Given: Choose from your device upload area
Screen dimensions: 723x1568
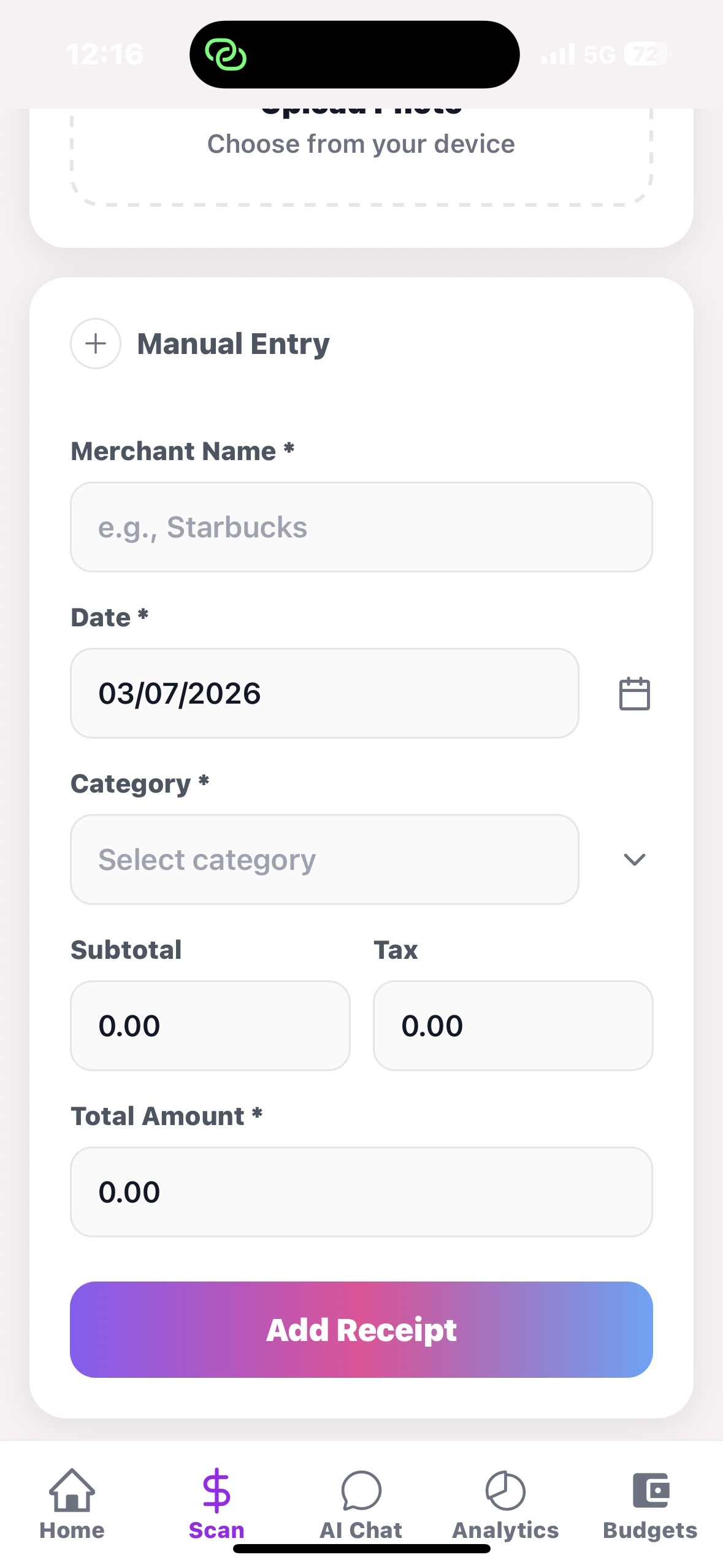Looking at the screenshot, I should click(361, 144).
